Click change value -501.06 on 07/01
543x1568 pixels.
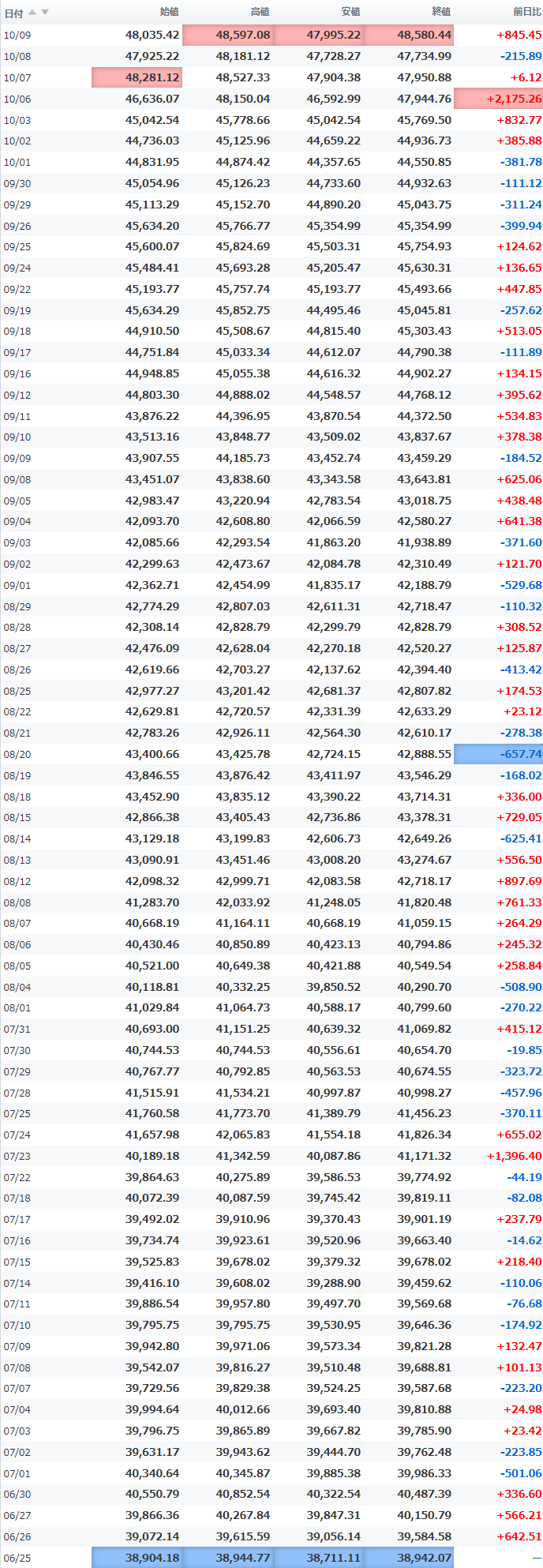521,1473
